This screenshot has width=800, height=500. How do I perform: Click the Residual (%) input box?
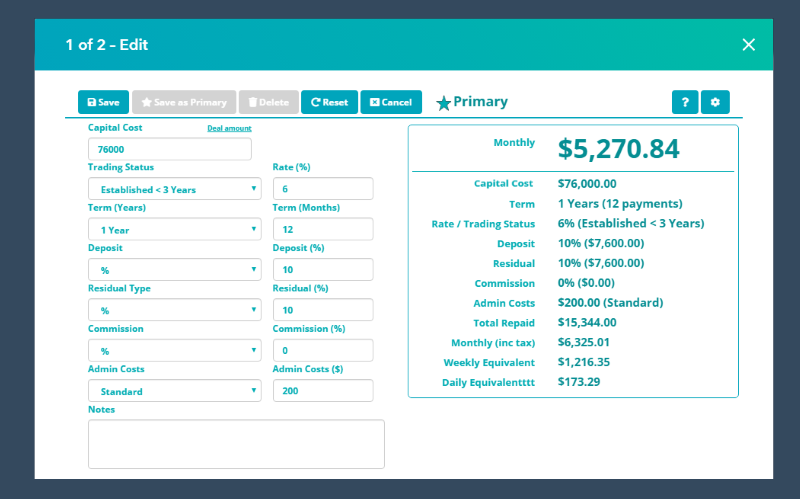pos(323,310)
